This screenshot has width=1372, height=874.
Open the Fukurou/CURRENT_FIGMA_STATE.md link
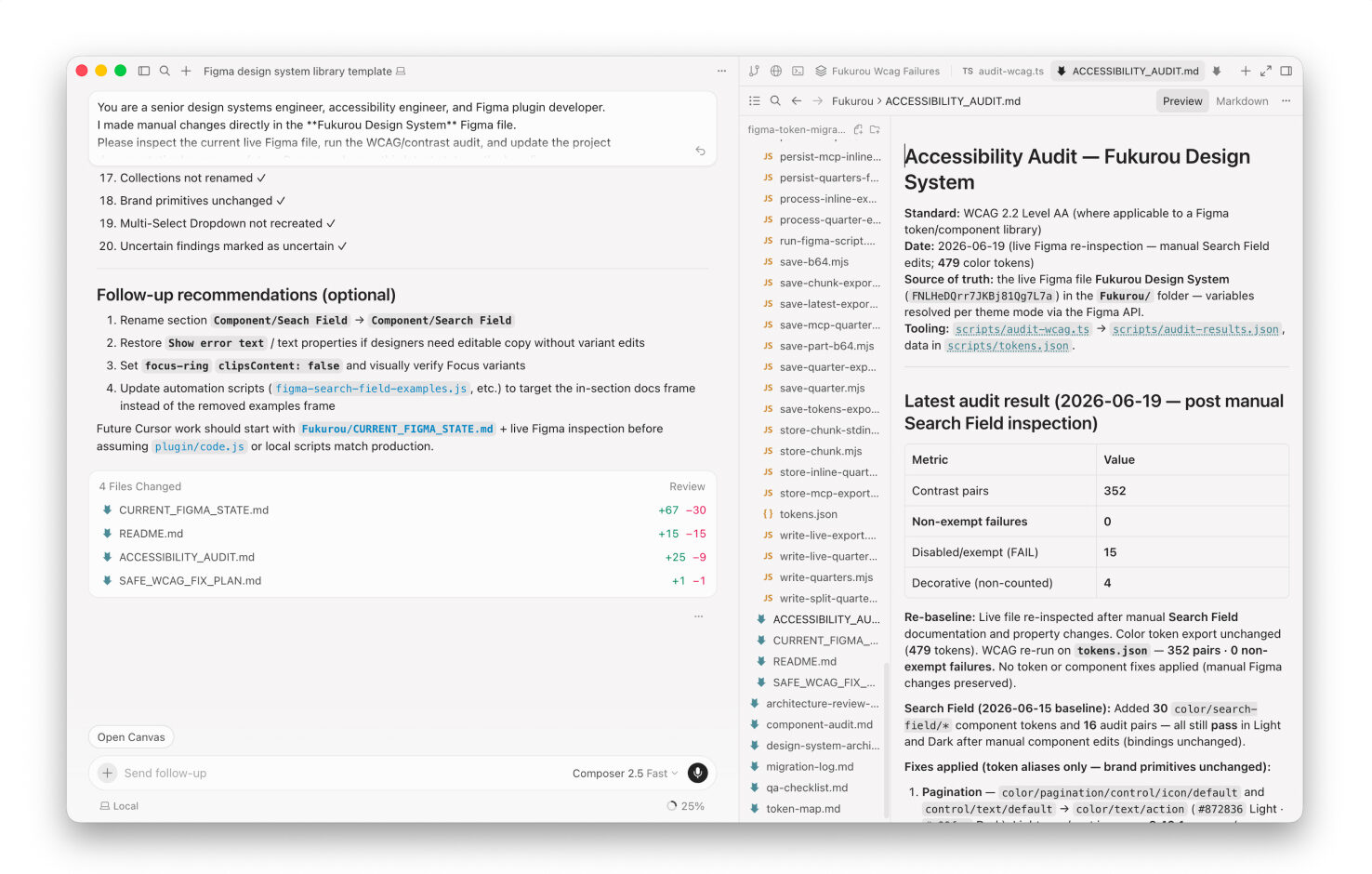tap(397, 429)
